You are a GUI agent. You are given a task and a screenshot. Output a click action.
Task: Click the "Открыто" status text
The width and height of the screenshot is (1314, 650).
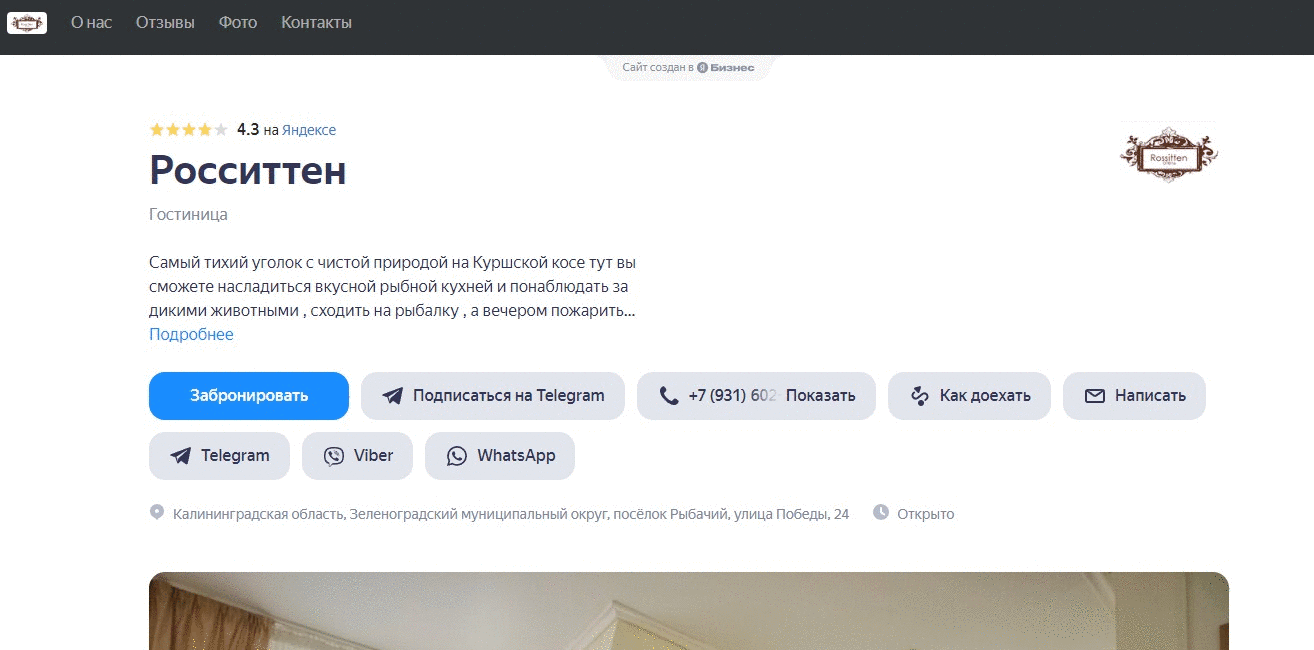pyautogui.click(x=925, y=514)
